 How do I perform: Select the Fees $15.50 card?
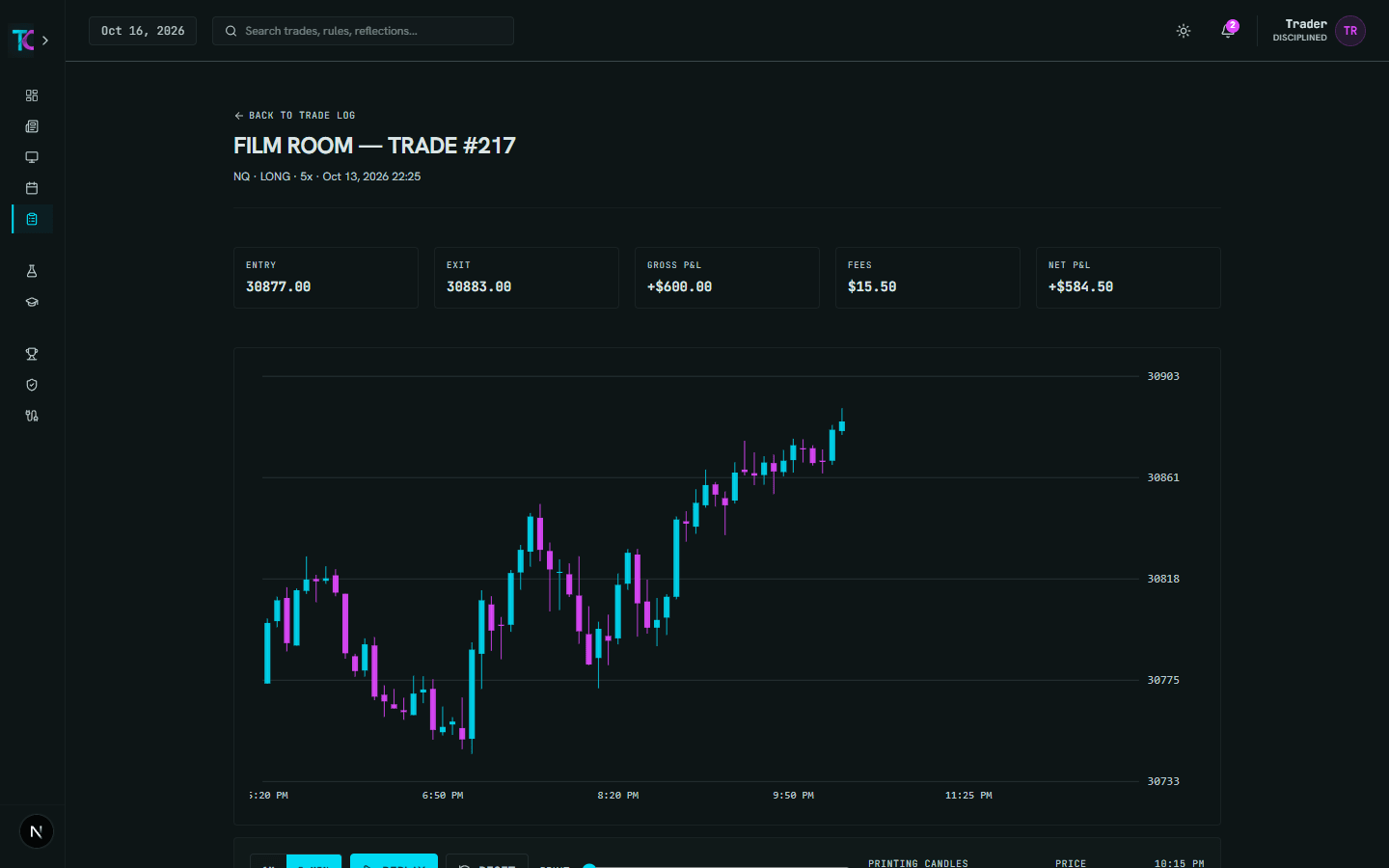[x=928, y=278]
